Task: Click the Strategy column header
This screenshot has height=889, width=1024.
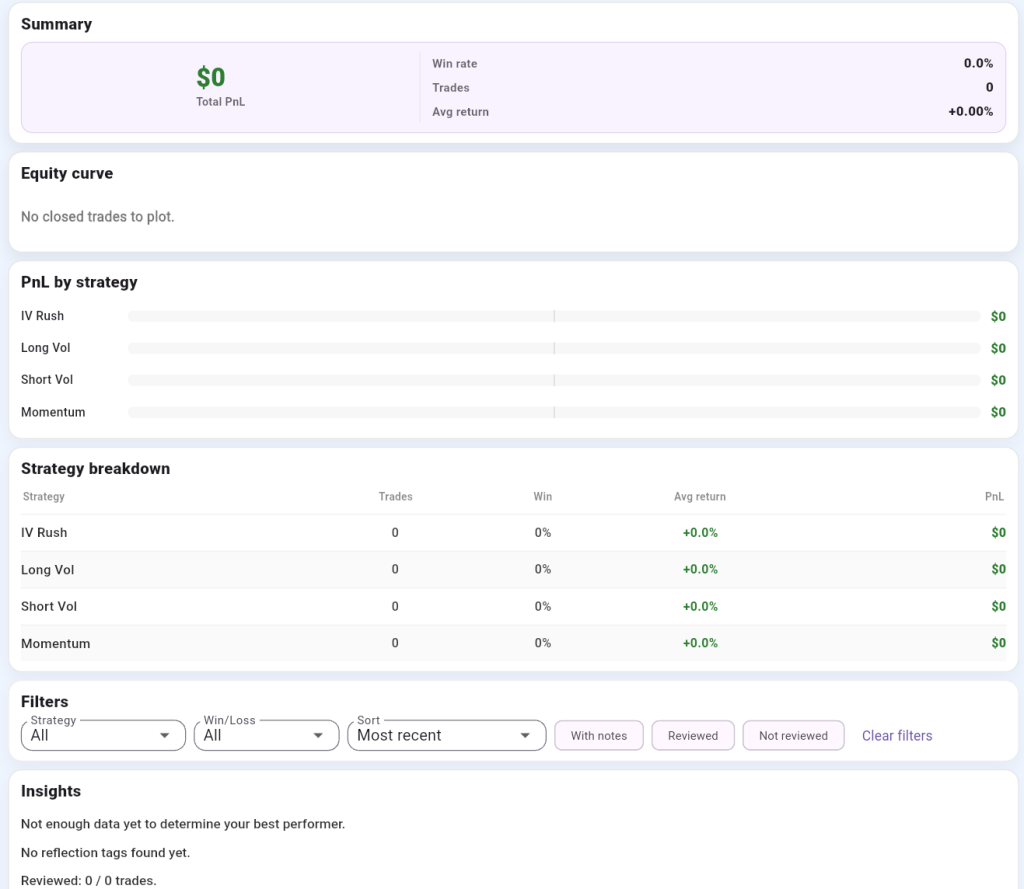Action: [x=44, y=496]
